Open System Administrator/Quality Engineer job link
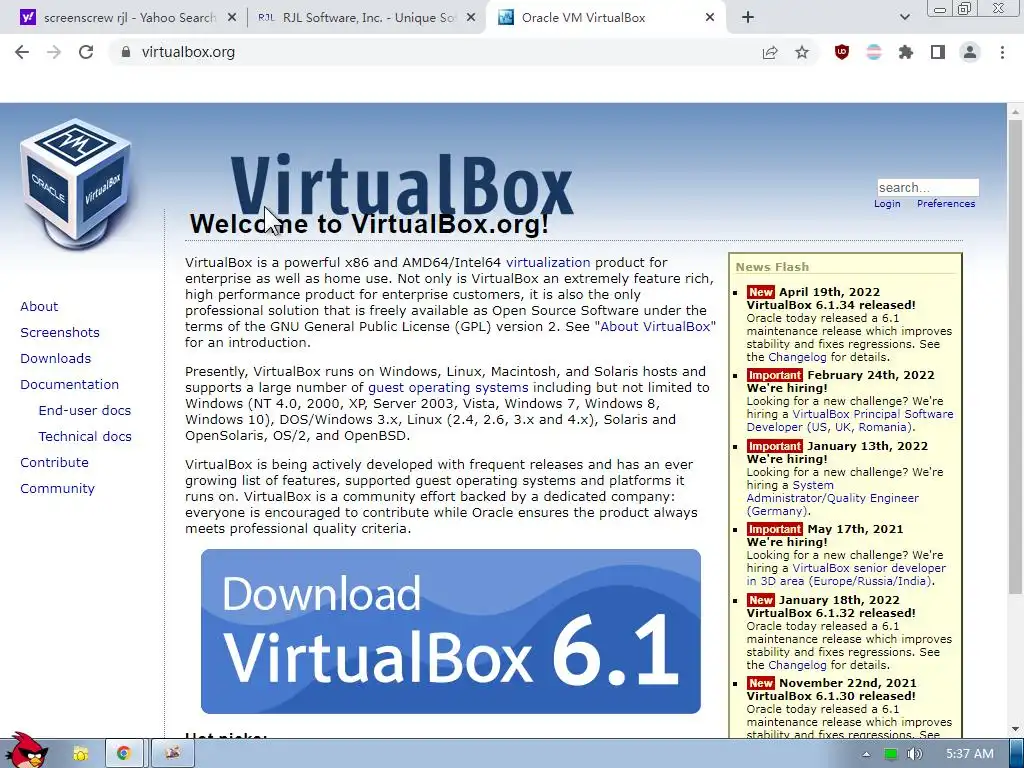The height and width of the screenshot is (768, 1024). click(x=833, y=498)
